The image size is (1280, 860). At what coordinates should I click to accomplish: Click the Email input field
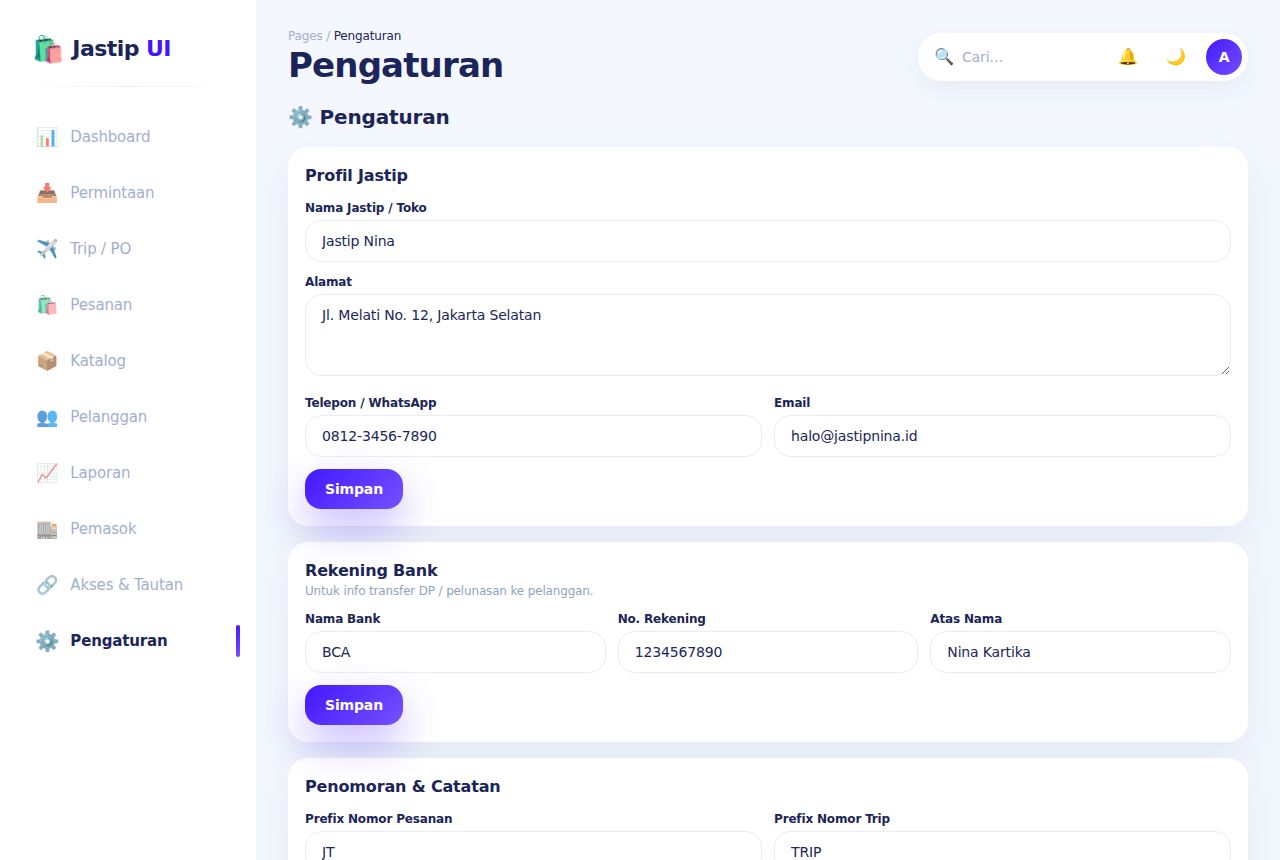pyautogui.click(x=1002, y=436)
